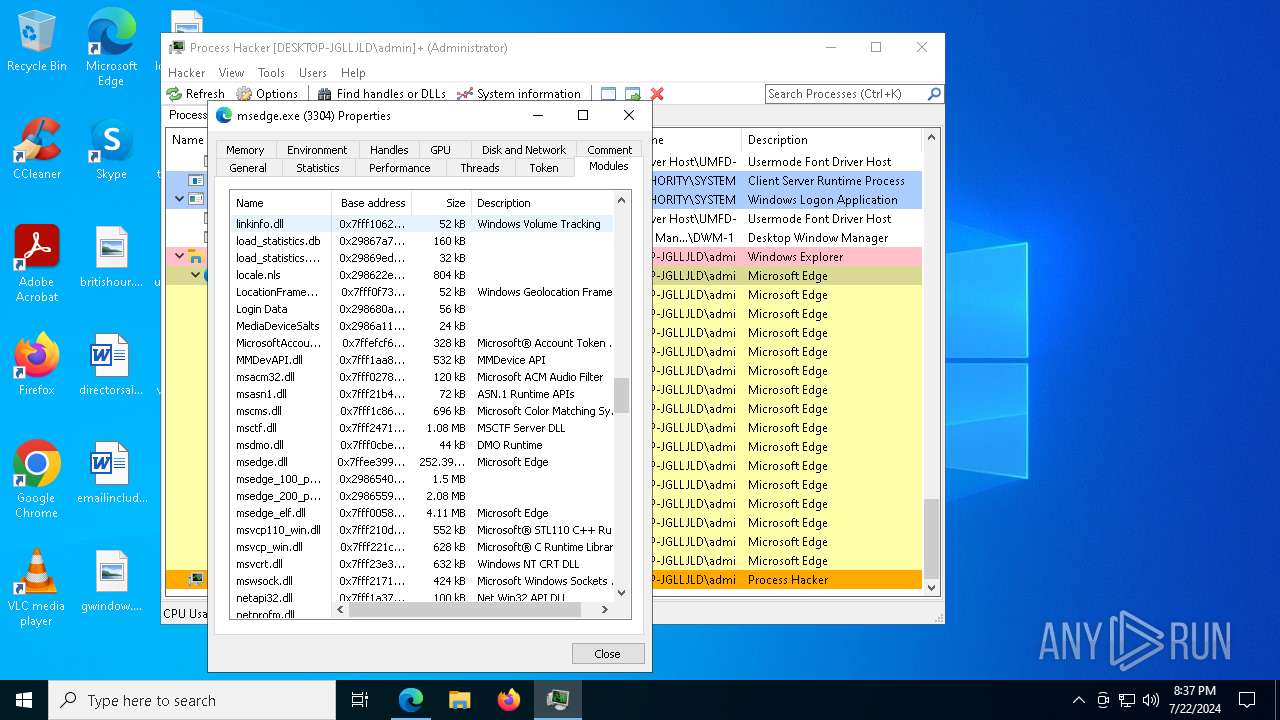Open File Explorer from the taskbar

(x=459, y=700)
